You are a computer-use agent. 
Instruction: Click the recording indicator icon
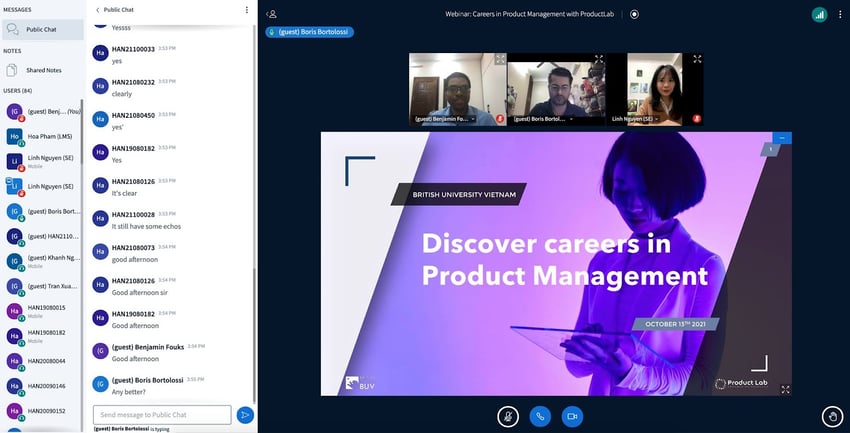(x=634, y=14)
